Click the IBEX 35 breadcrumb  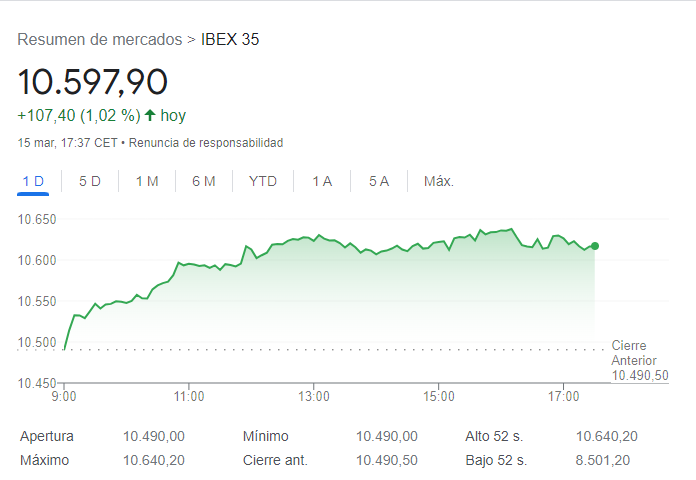click(x=230, y=40)
